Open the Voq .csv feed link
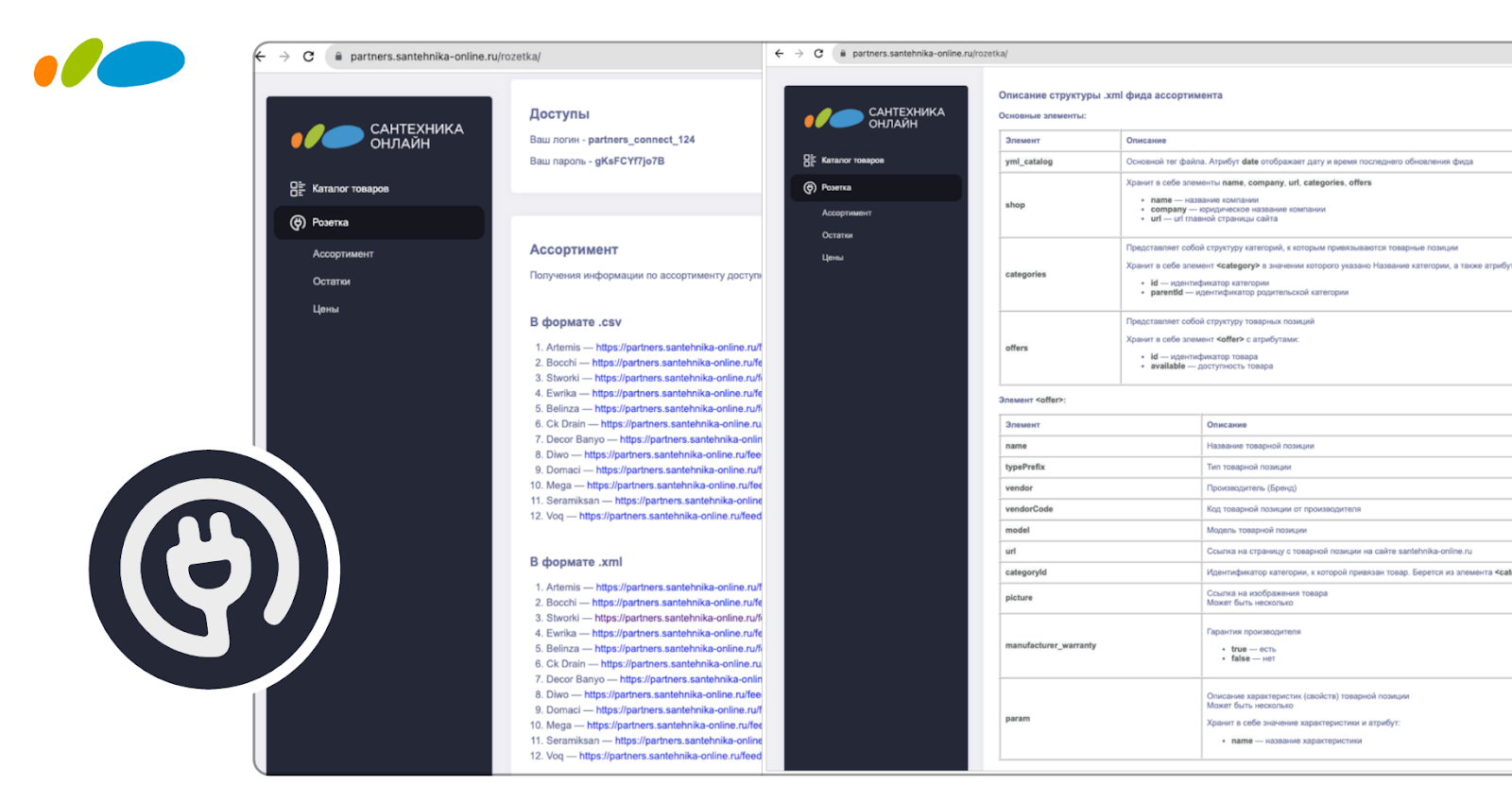The image size is (1512, 802). click(x=669, y=516)
